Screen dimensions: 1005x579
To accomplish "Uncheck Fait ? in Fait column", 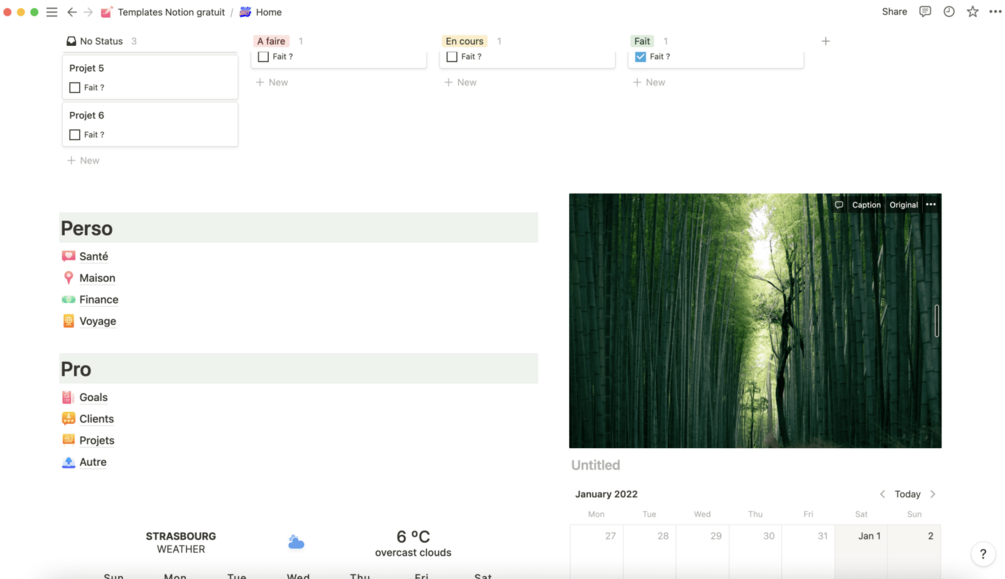I will (640, 56).
